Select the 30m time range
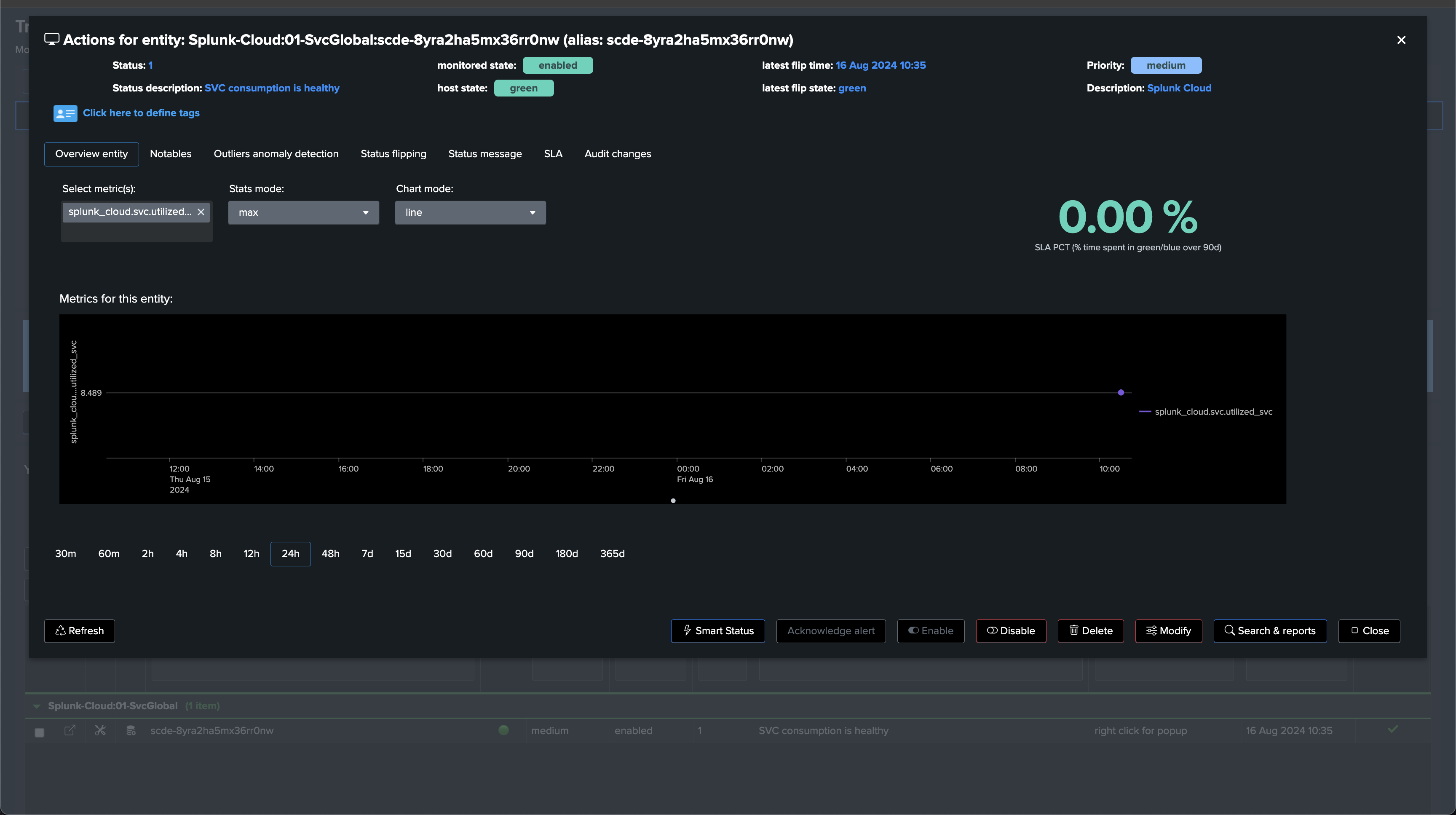Screen dimensions: 1456x815 pyautogui.click(x=66, y=554)
